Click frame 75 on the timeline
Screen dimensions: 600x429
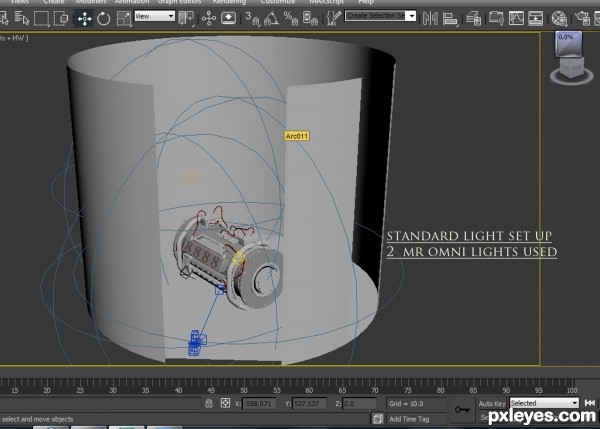[x=408, y=390]
